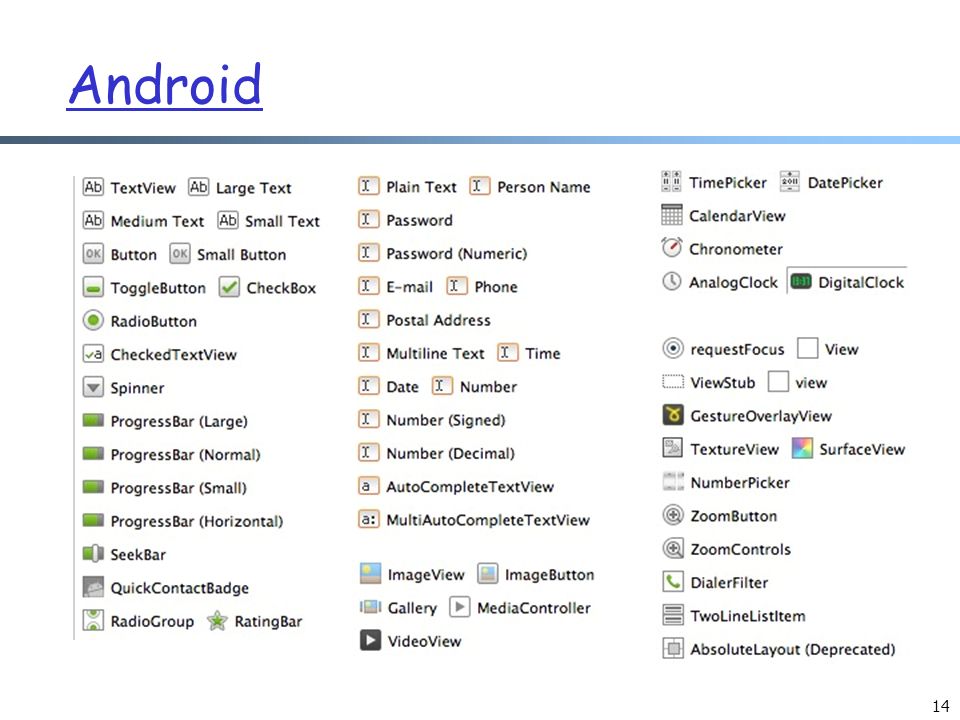Click the TextView widget icon

tap(93, 187)
